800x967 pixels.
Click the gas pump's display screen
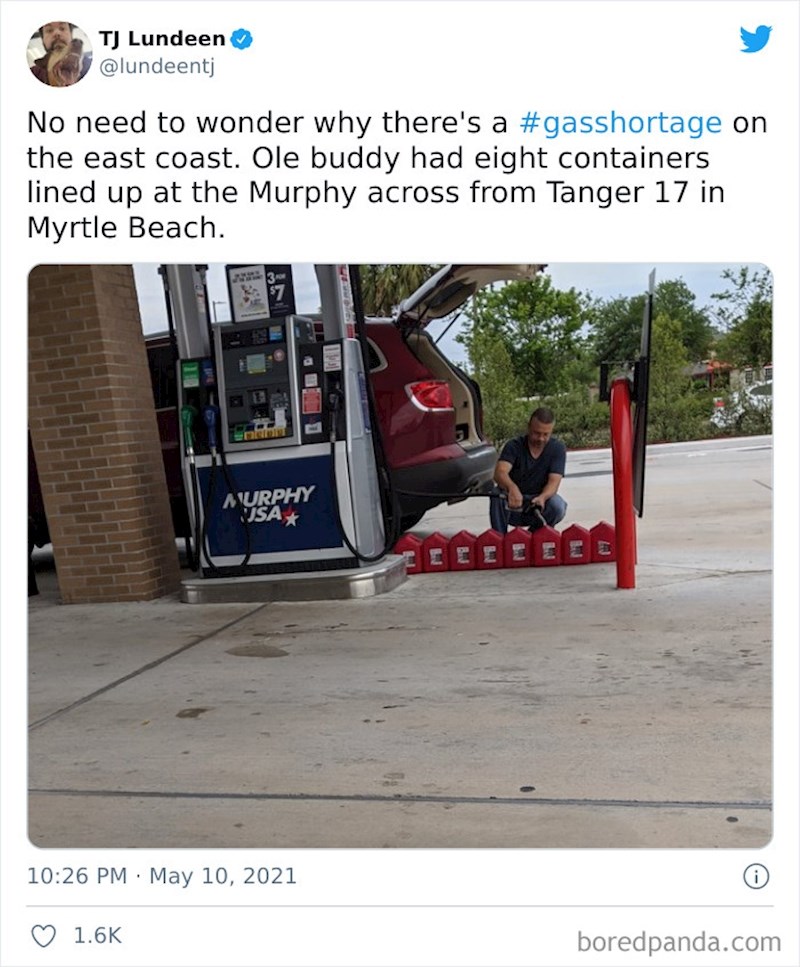pos(256,363)
